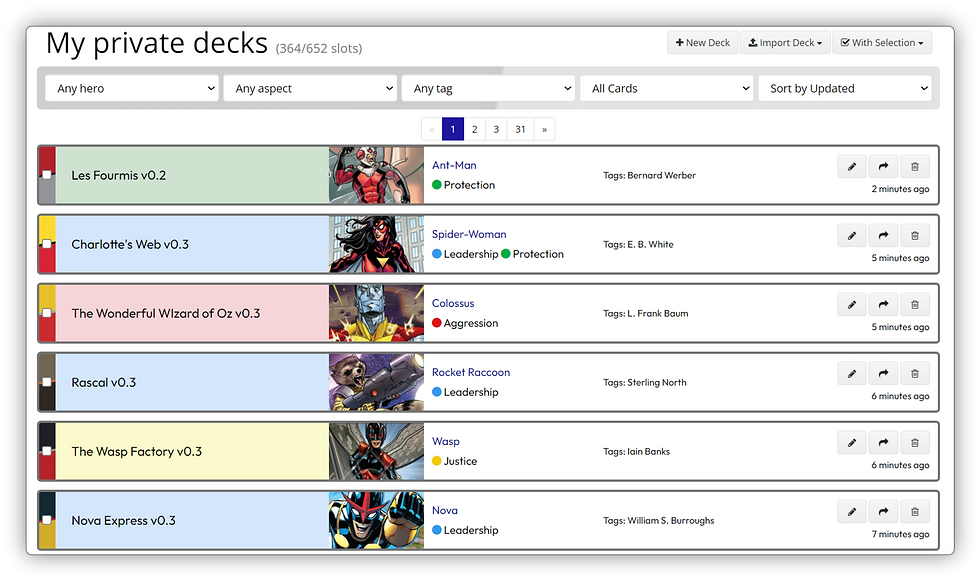Open the Any aspect filter dropdown

pos(310,89)
